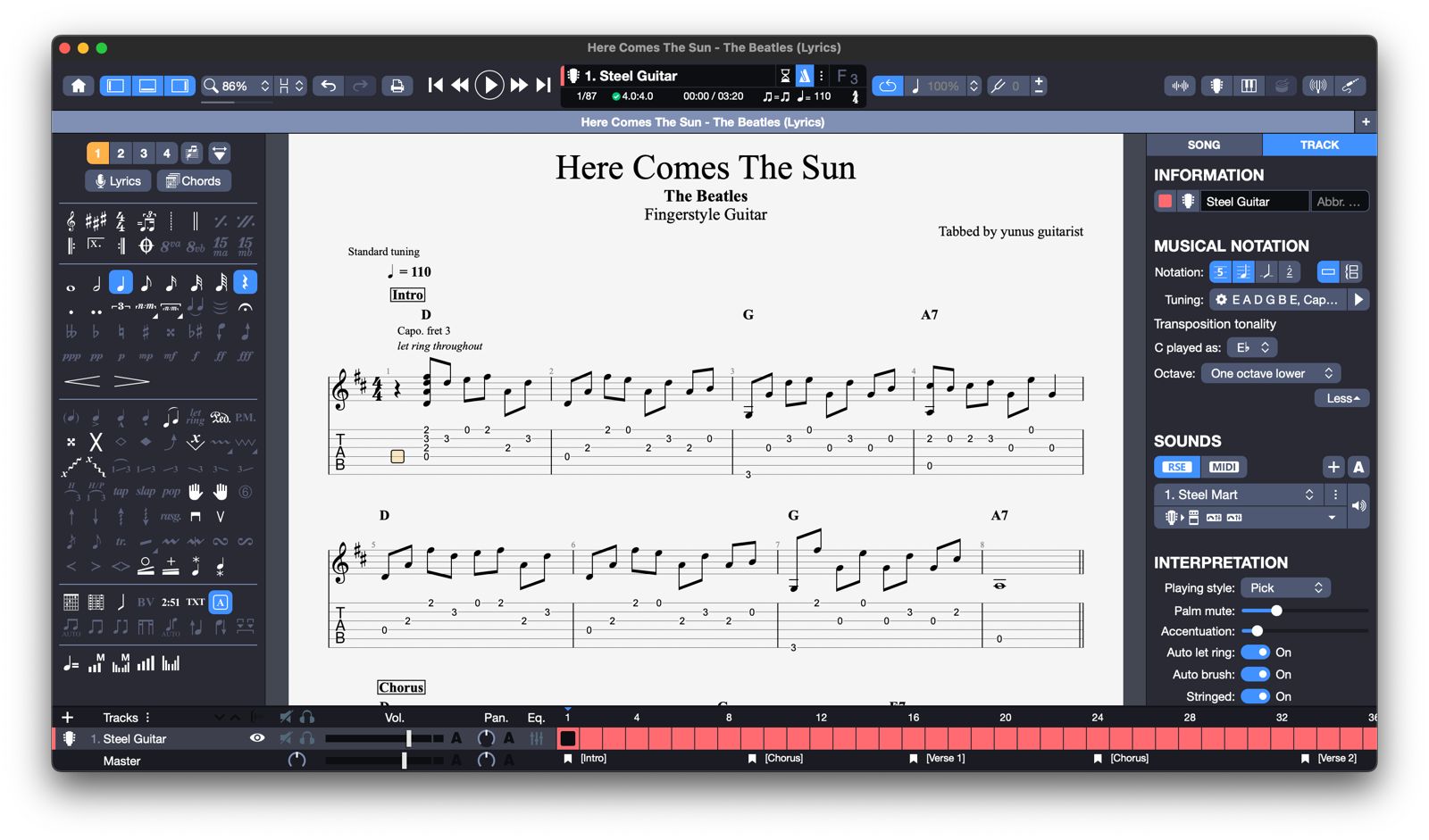Click the Home icon in the toolbar

point(79,86)
